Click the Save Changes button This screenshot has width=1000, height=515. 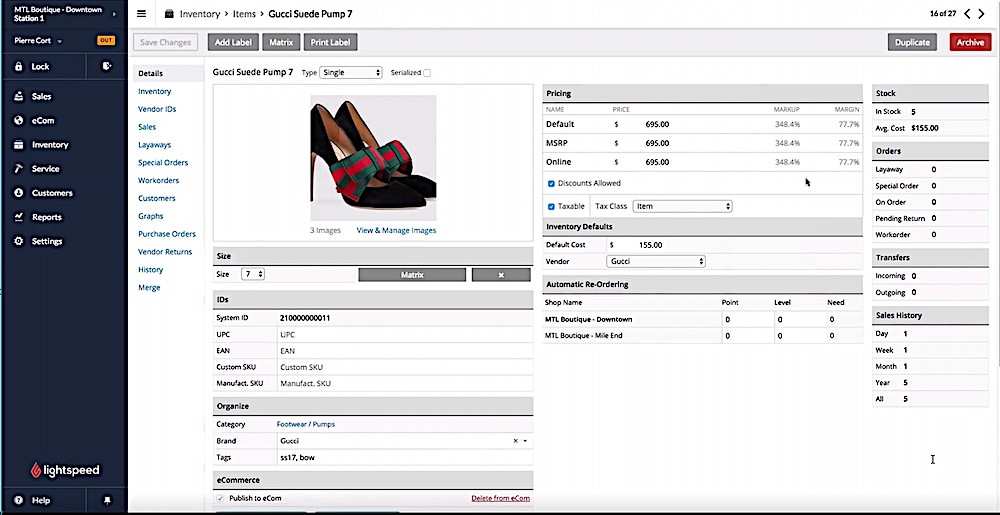click(165, 42)
